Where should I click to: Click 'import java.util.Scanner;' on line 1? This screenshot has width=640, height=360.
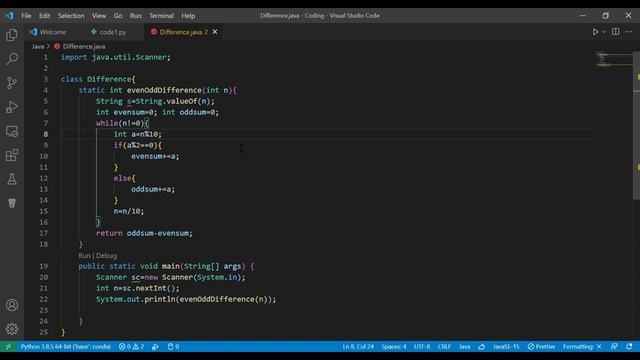[116, 57]
